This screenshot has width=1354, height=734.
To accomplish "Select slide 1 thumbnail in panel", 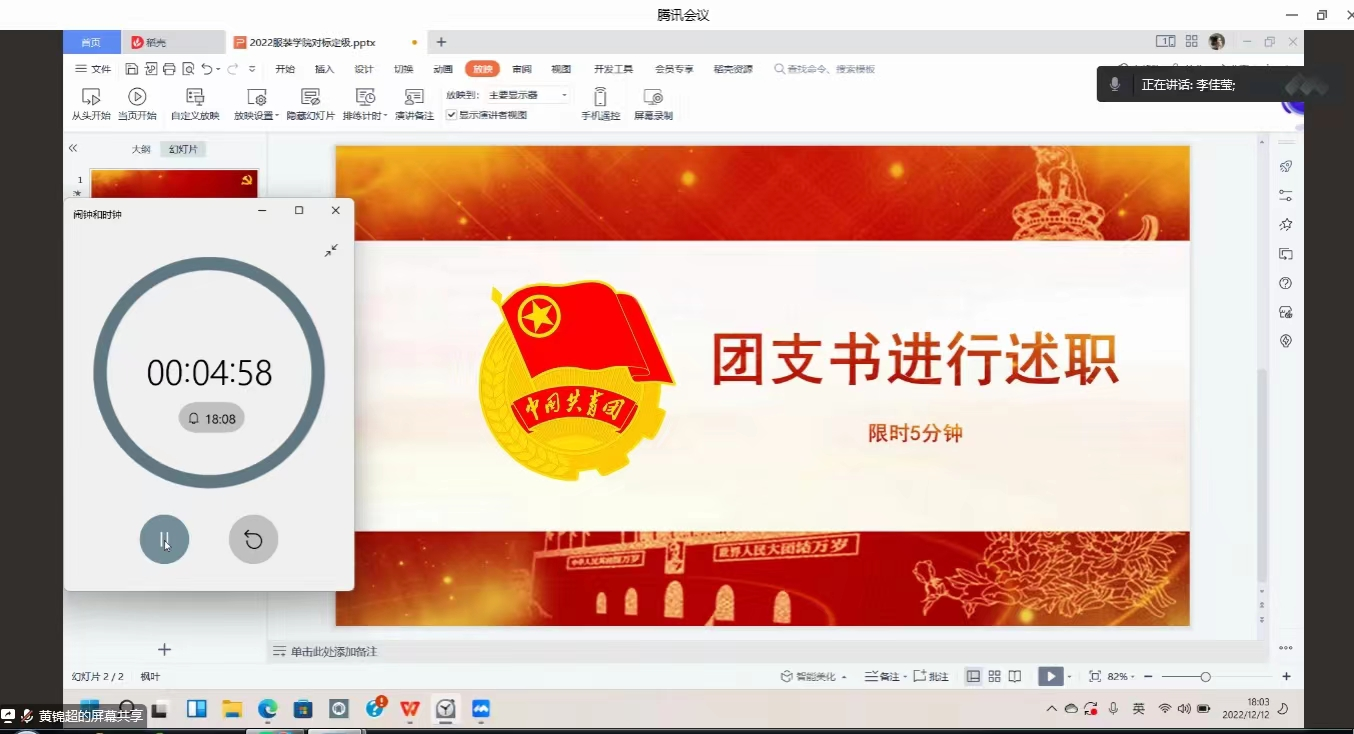I will coord(174,183).
